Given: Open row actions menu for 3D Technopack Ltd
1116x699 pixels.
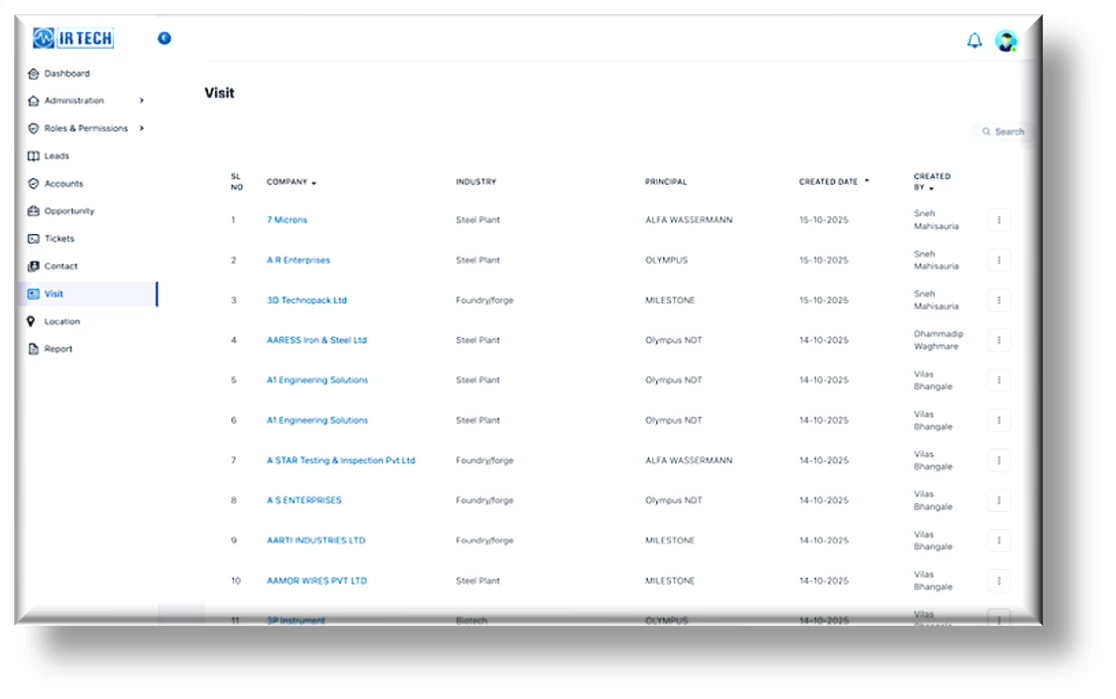Looking at the screenshot, I should tap(999, 300).
